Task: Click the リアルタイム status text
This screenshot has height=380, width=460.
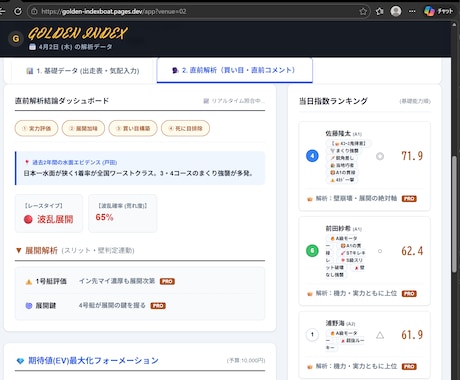Action: coord(238,101)
